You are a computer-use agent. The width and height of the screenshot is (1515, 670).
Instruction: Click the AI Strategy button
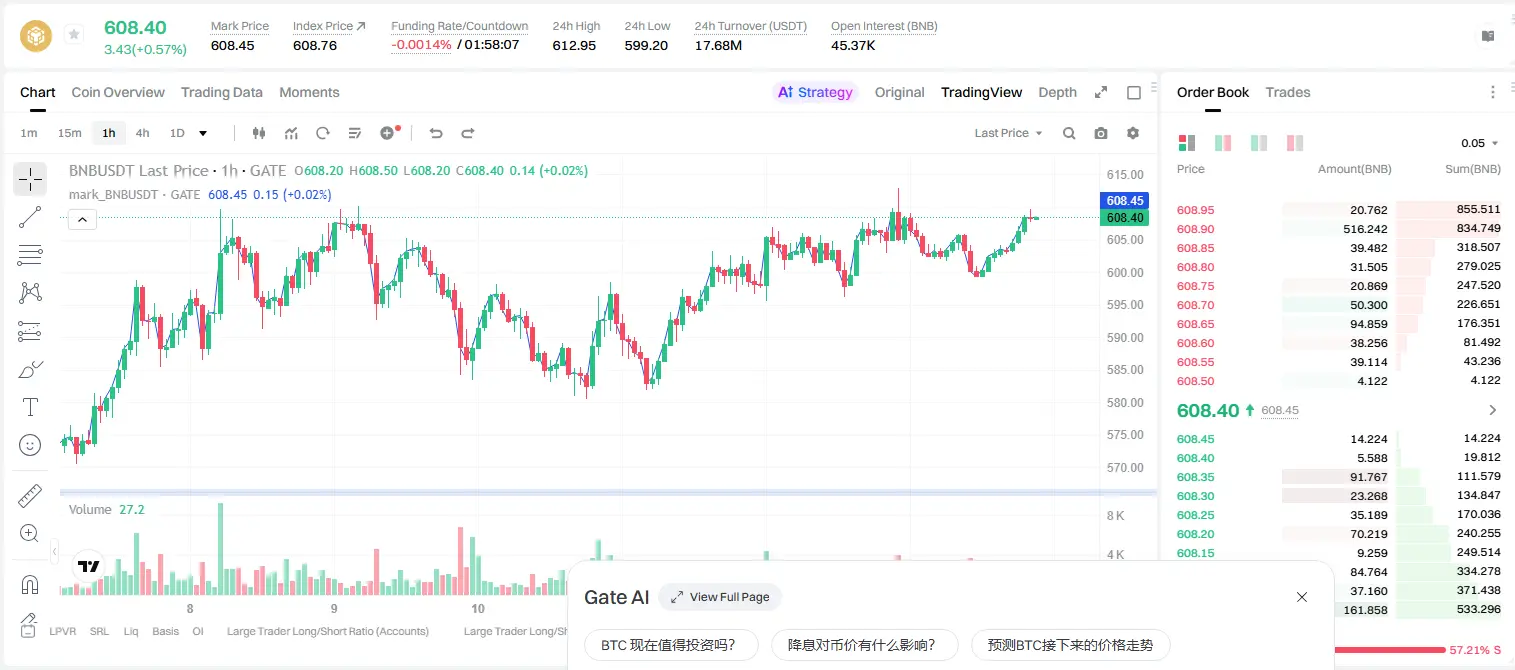(815, 92)
